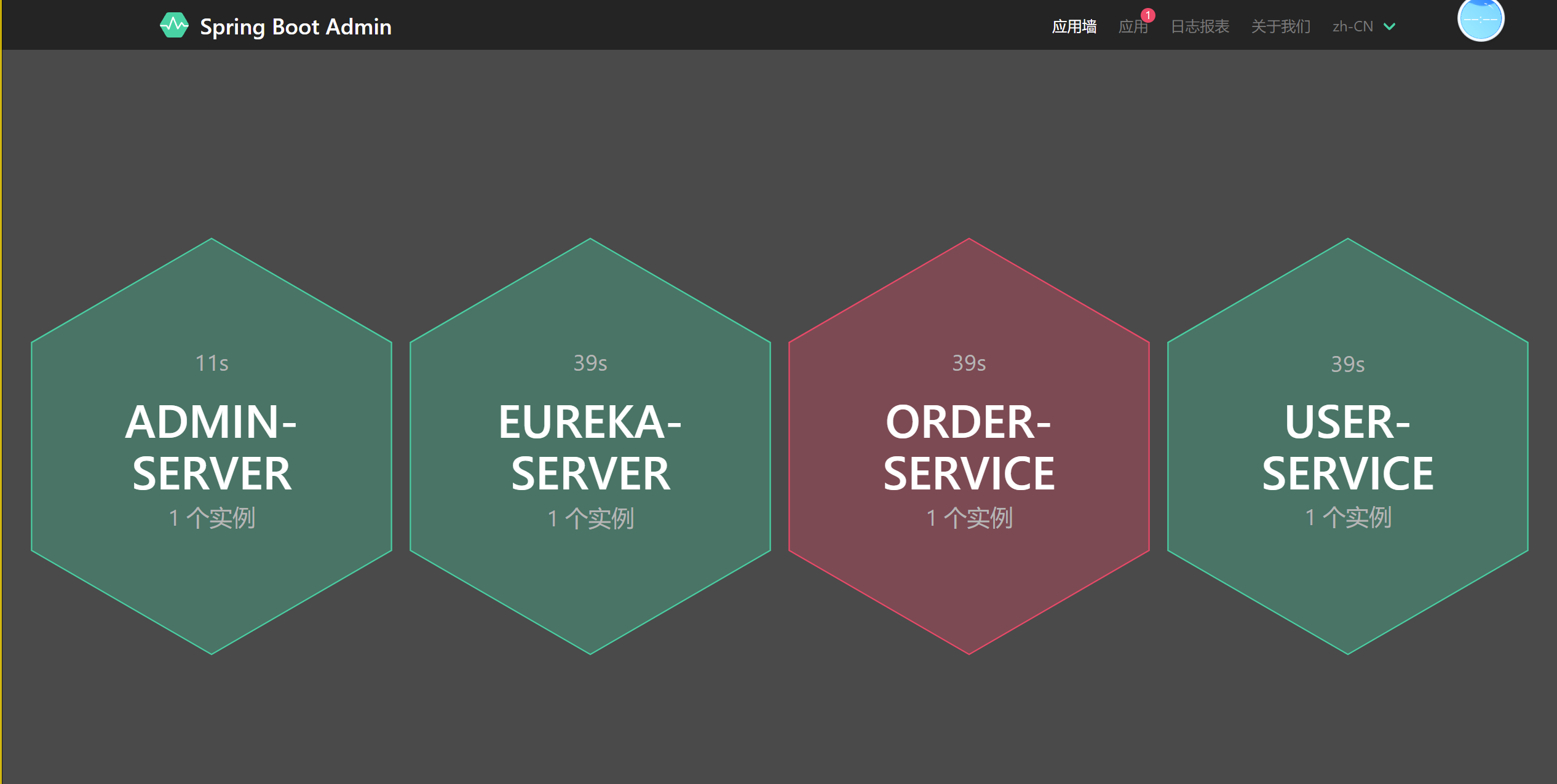Click the blue circular floating widget icon
Viewport: 1557px width, 784px height.
[x=1480, y=20]
